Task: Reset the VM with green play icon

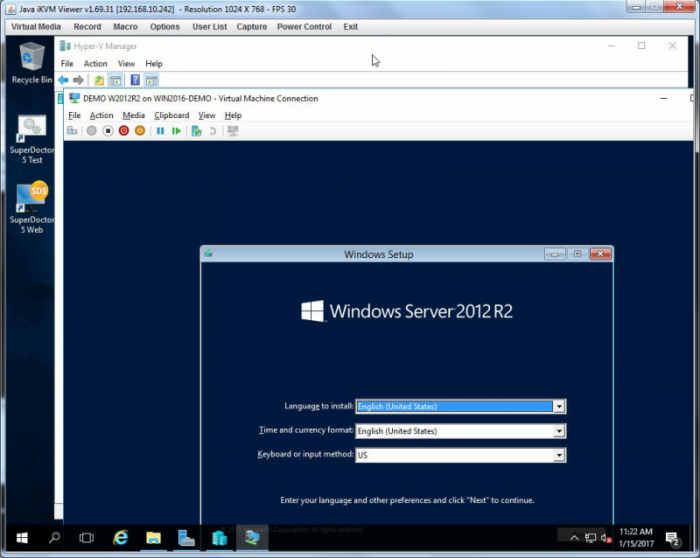Action: [x=176, y=131]
